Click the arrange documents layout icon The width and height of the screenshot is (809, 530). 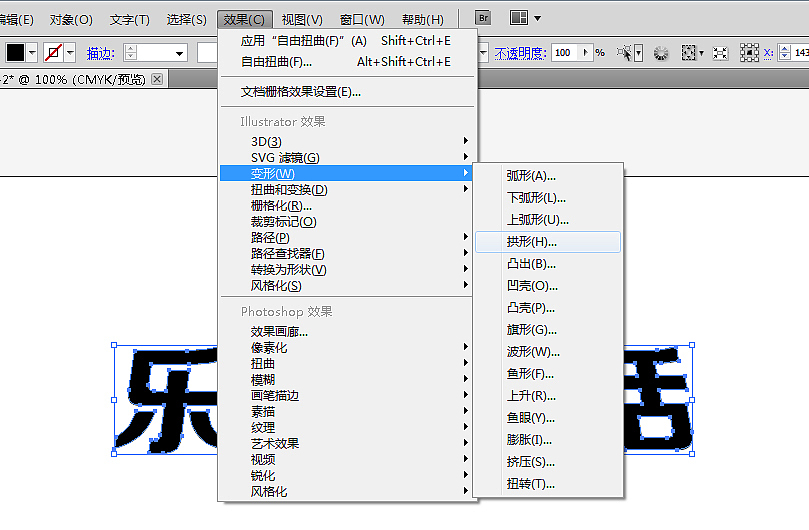pos(519,18)
